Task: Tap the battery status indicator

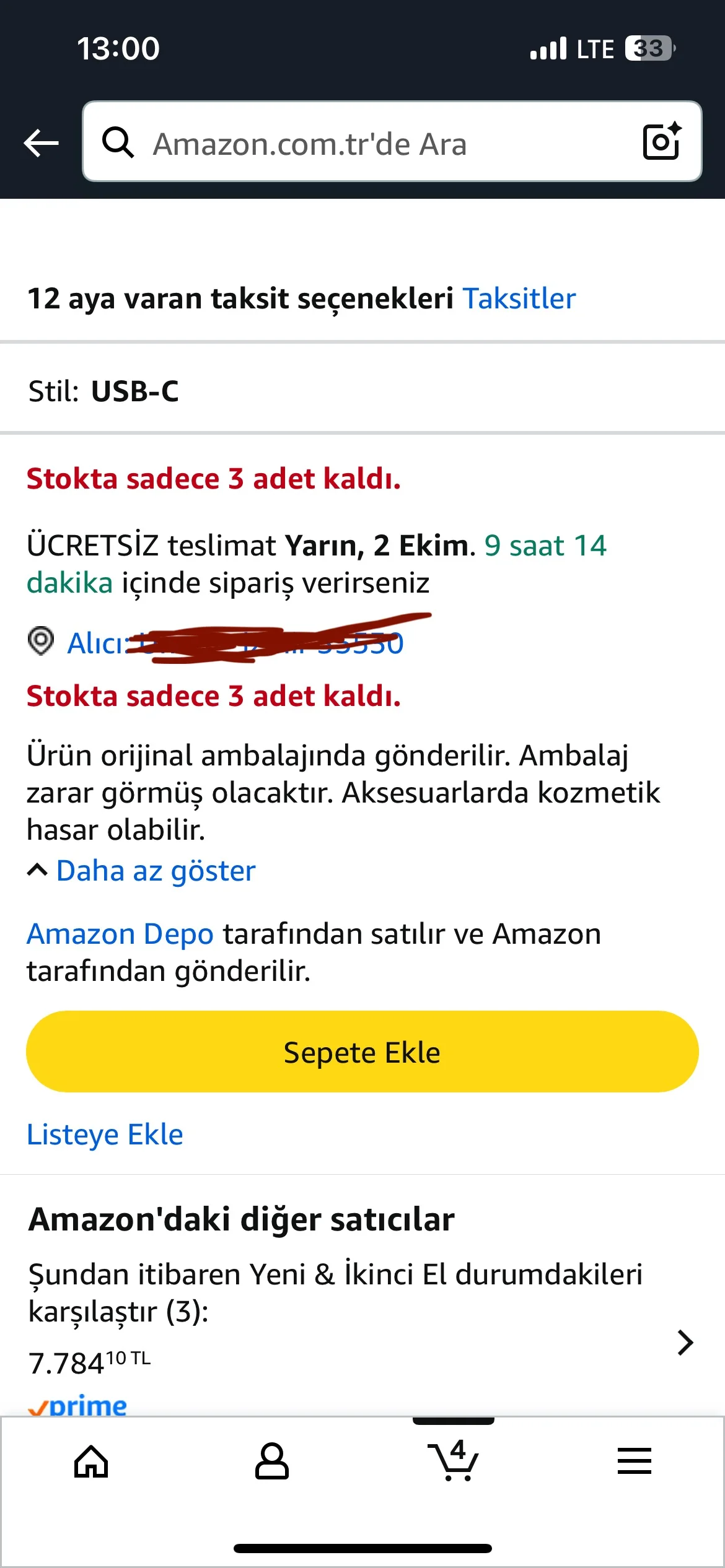Action: tap(649, 48)
